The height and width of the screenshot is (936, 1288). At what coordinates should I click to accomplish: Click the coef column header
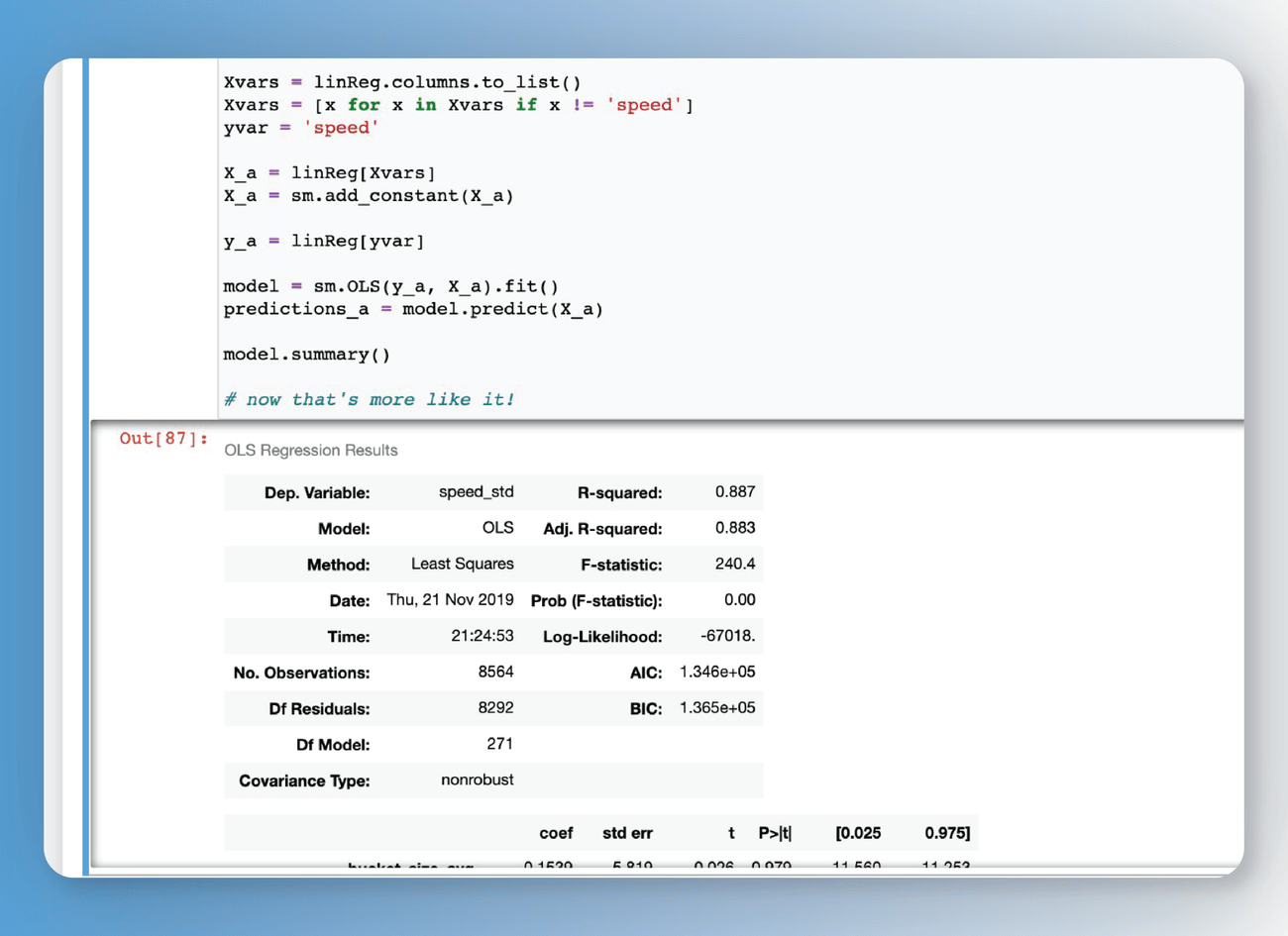pyautogui.click(x=556, y=833)
